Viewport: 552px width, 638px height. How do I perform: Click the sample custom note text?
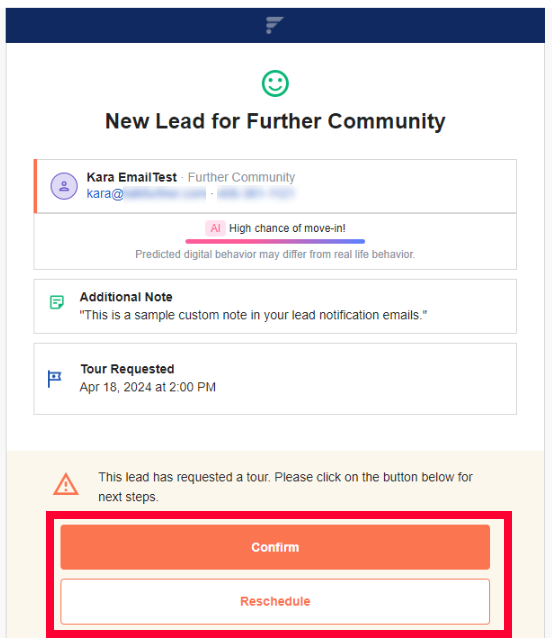point(253,315)
